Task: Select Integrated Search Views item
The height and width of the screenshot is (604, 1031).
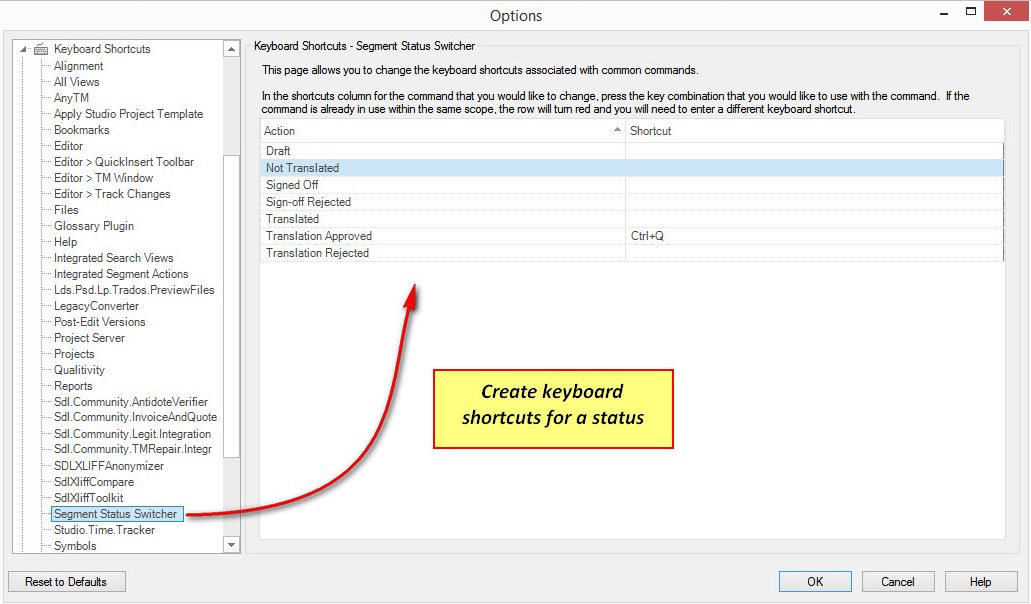Action: (113, 258)
